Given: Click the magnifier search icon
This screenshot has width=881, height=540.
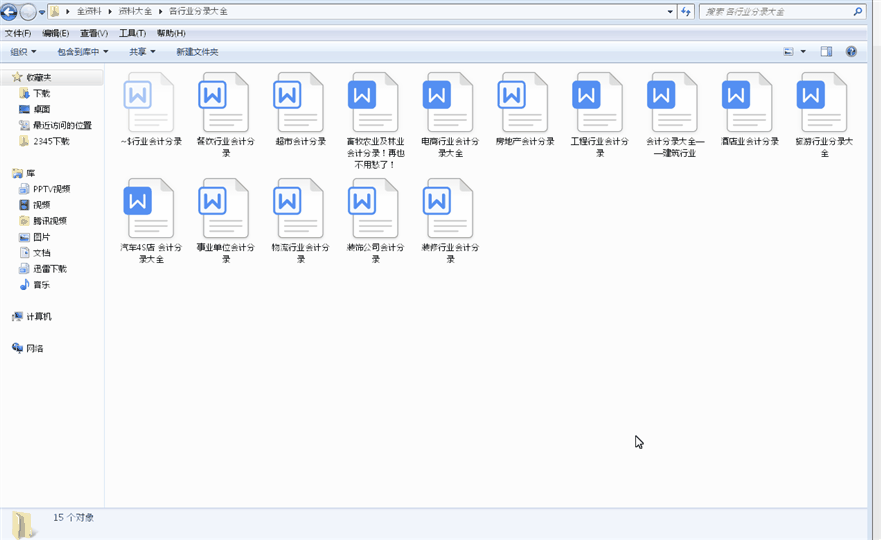Looking at the screenshot, I should pos(858,11).
